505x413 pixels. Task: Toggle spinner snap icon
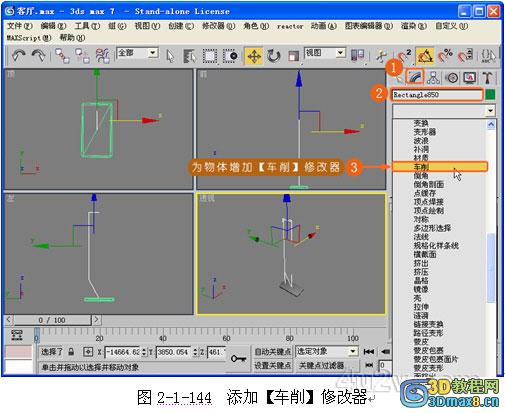(x=465, y=56)
